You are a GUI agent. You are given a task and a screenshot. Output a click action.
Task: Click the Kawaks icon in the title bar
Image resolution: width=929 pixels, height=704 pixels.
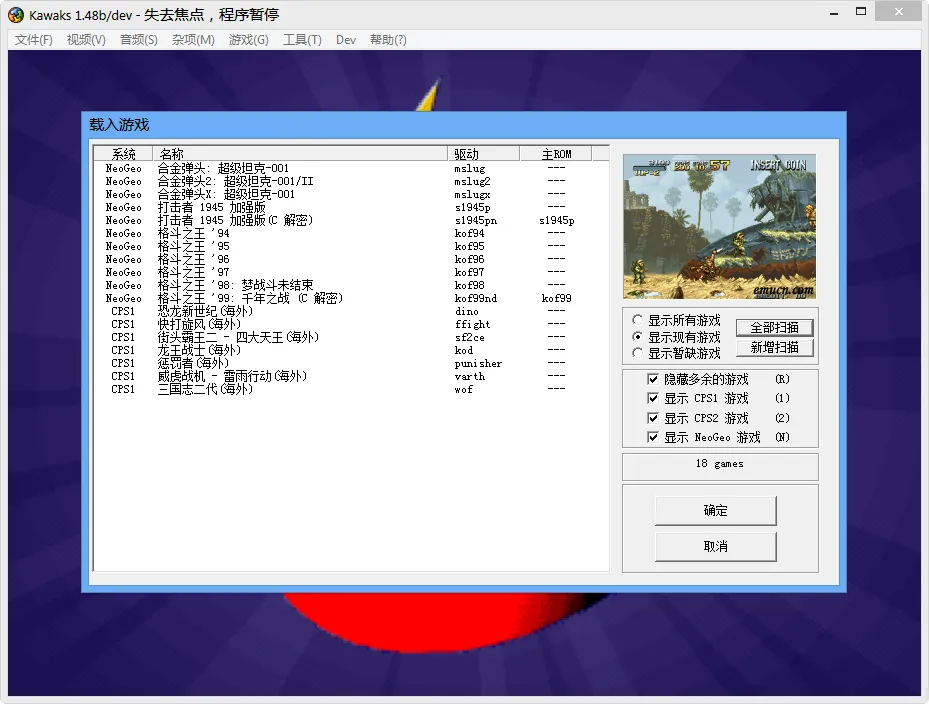14,13
